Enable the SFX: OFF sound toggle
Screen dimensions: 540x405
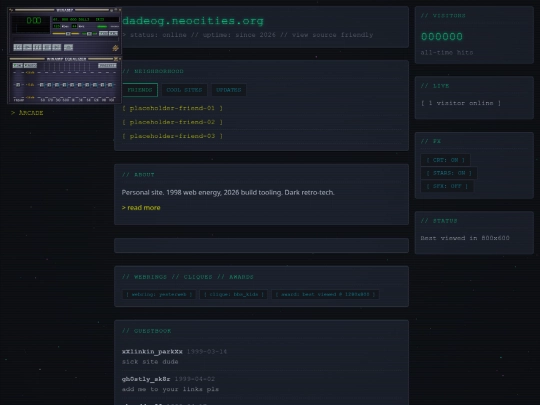pos(447,186)
